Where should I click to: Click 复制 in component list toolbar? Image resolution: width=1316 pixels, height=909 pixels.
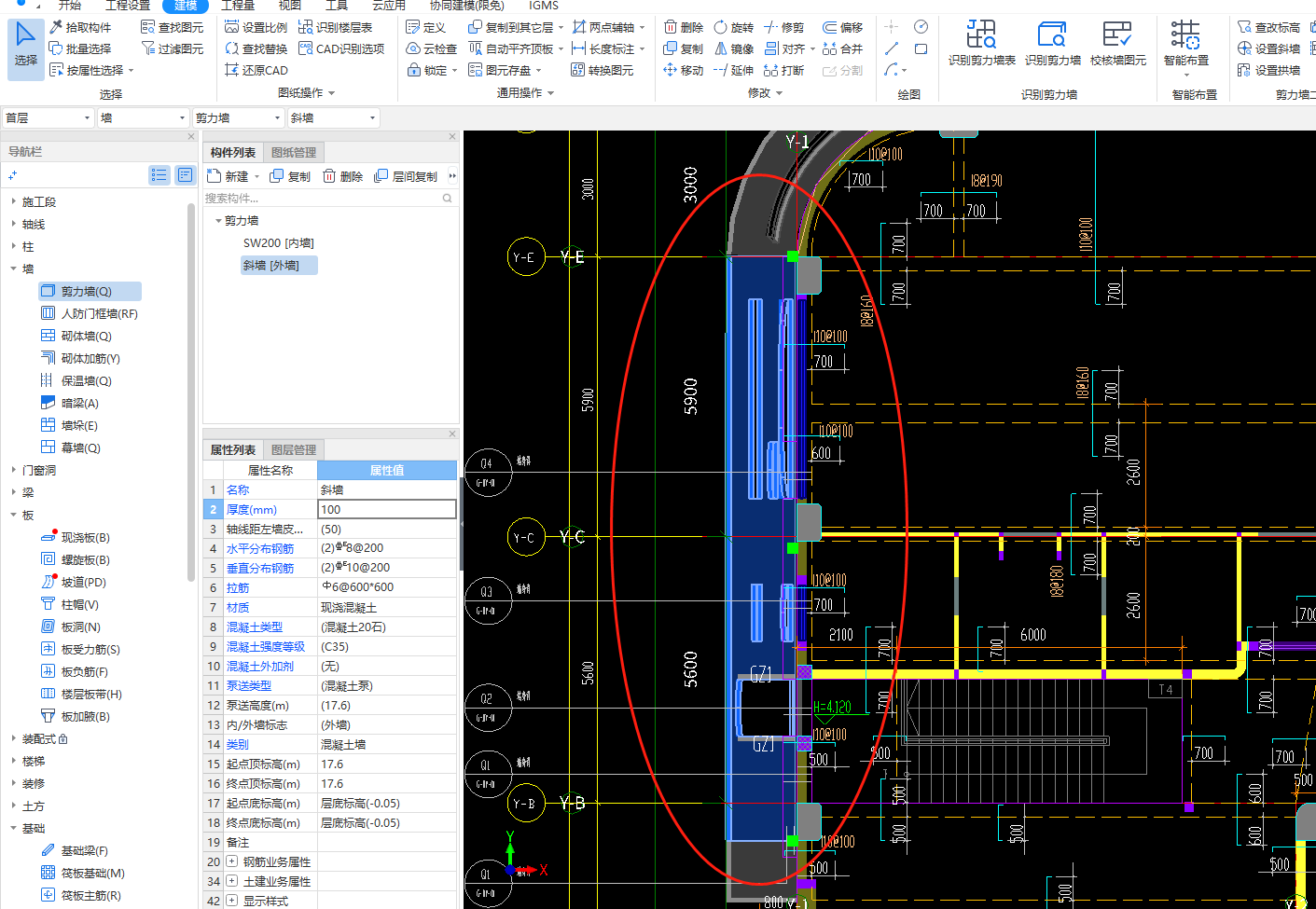point(290,176)
